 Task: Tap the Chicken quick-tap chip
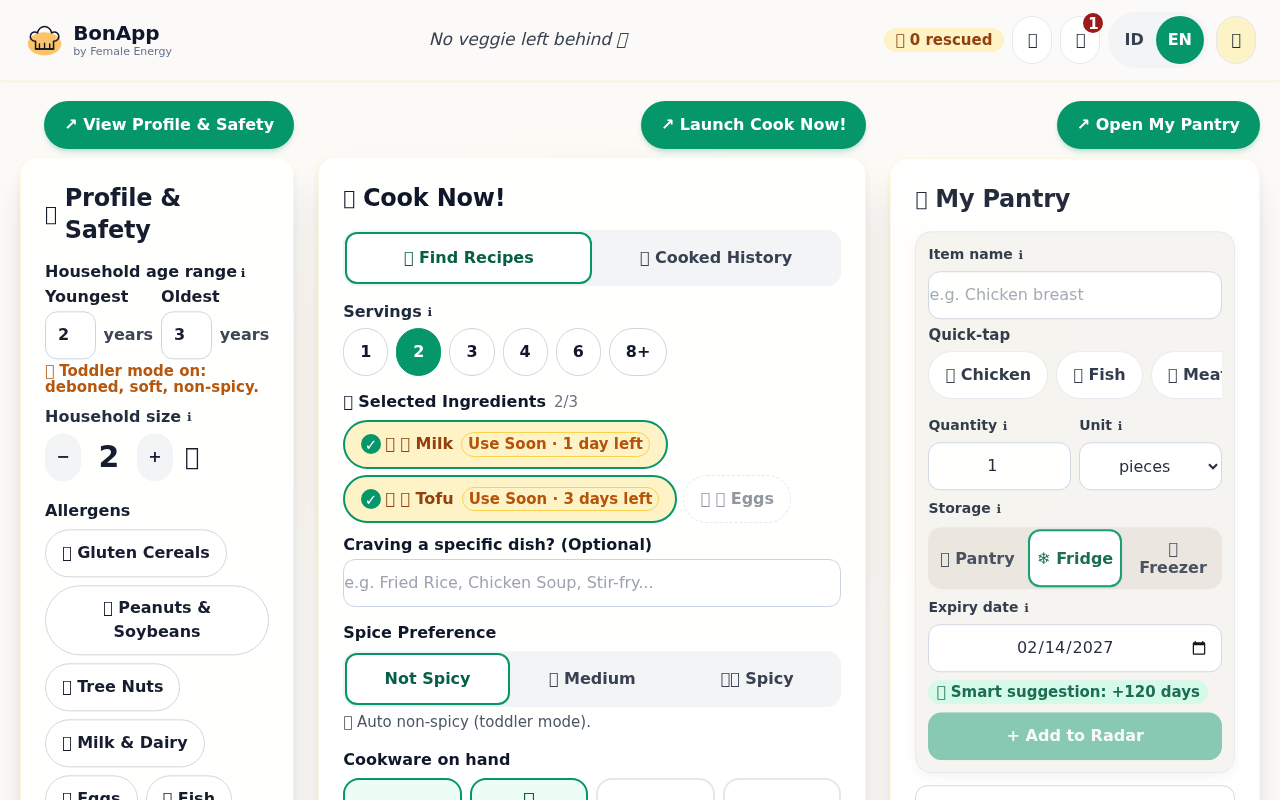tap(988, 375)
